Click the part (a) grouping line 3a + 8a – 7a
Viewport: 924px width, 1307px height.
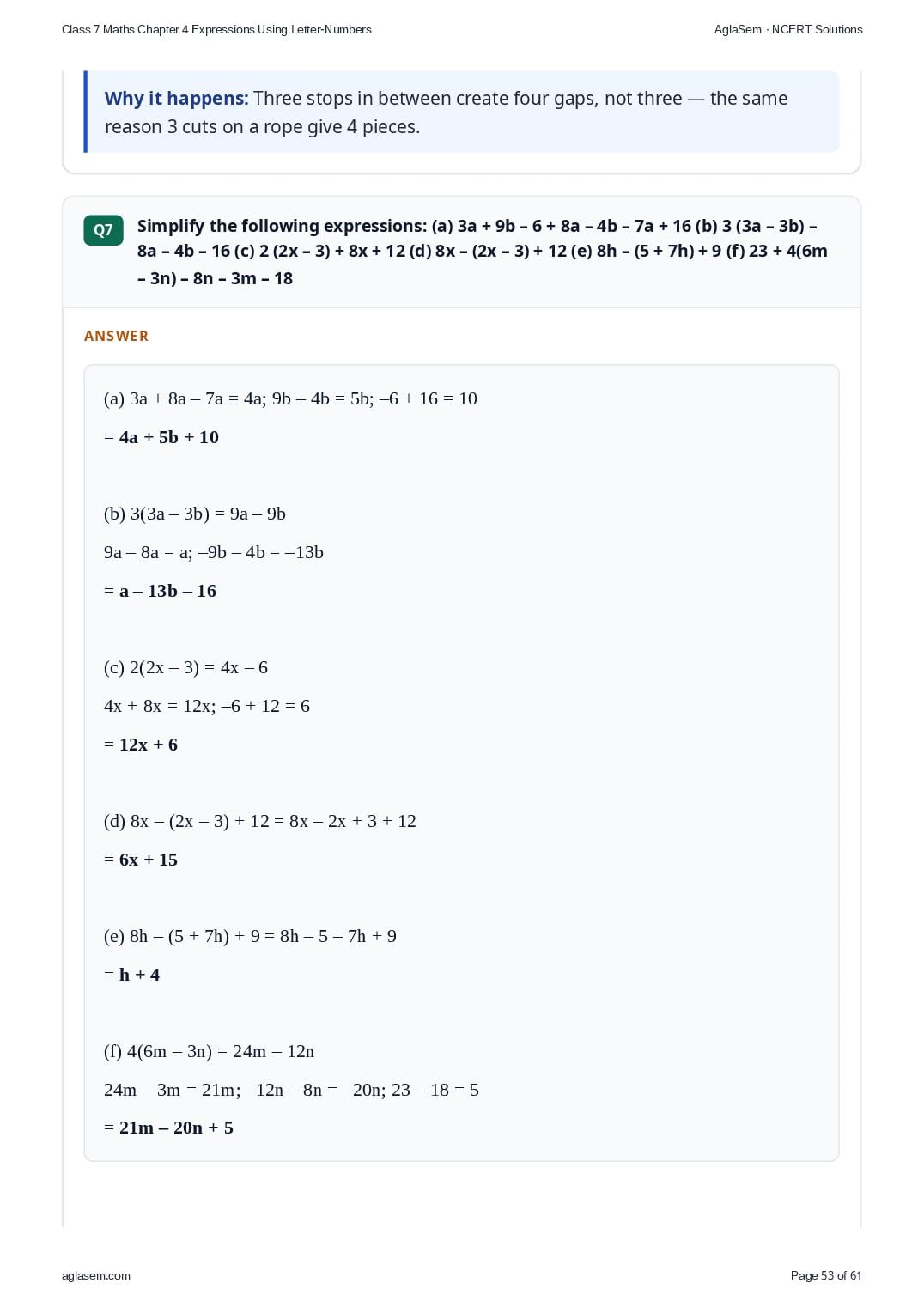290,398
